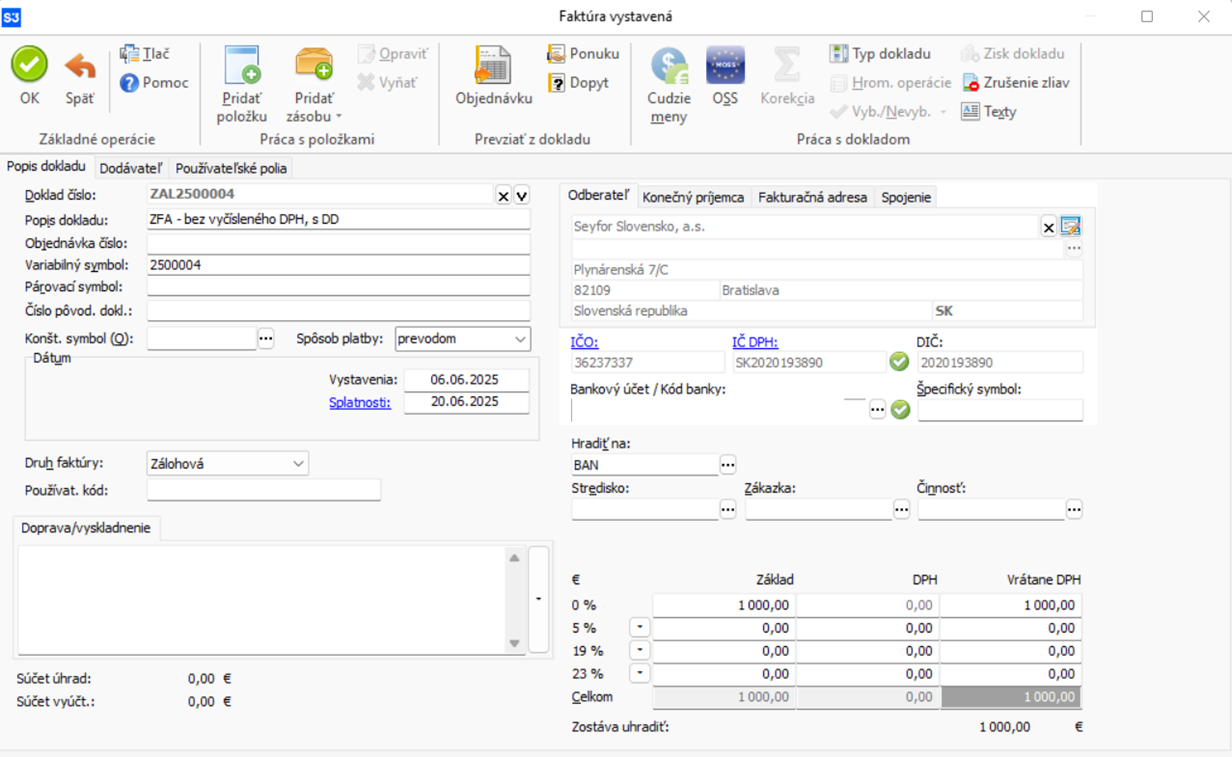The width and height of the screenshot is (1232, 757).
Task: Open the Fakturačná adresa tab
Action: click(813, 197)
